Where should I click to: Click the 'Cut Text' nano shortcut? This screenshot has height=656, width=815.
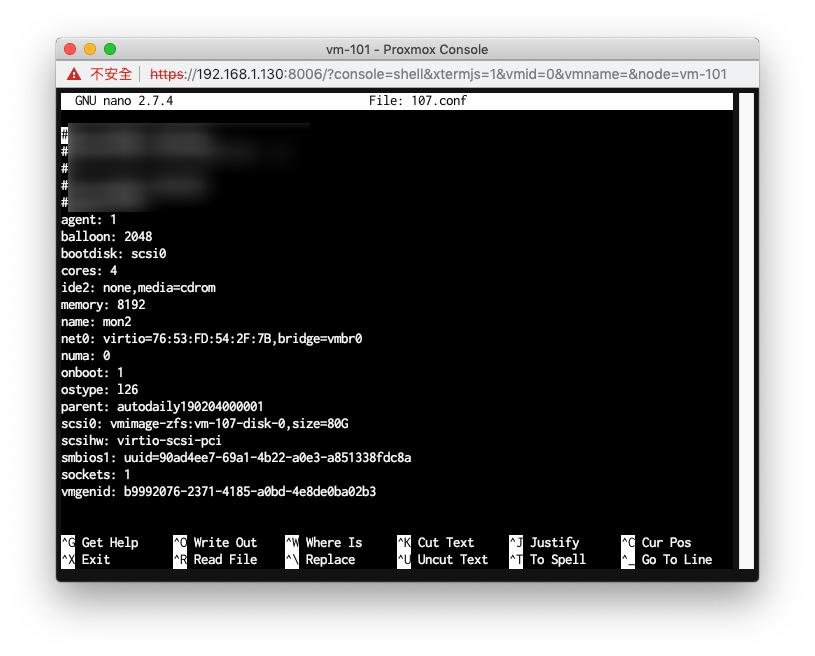click(x=436, y=543)
